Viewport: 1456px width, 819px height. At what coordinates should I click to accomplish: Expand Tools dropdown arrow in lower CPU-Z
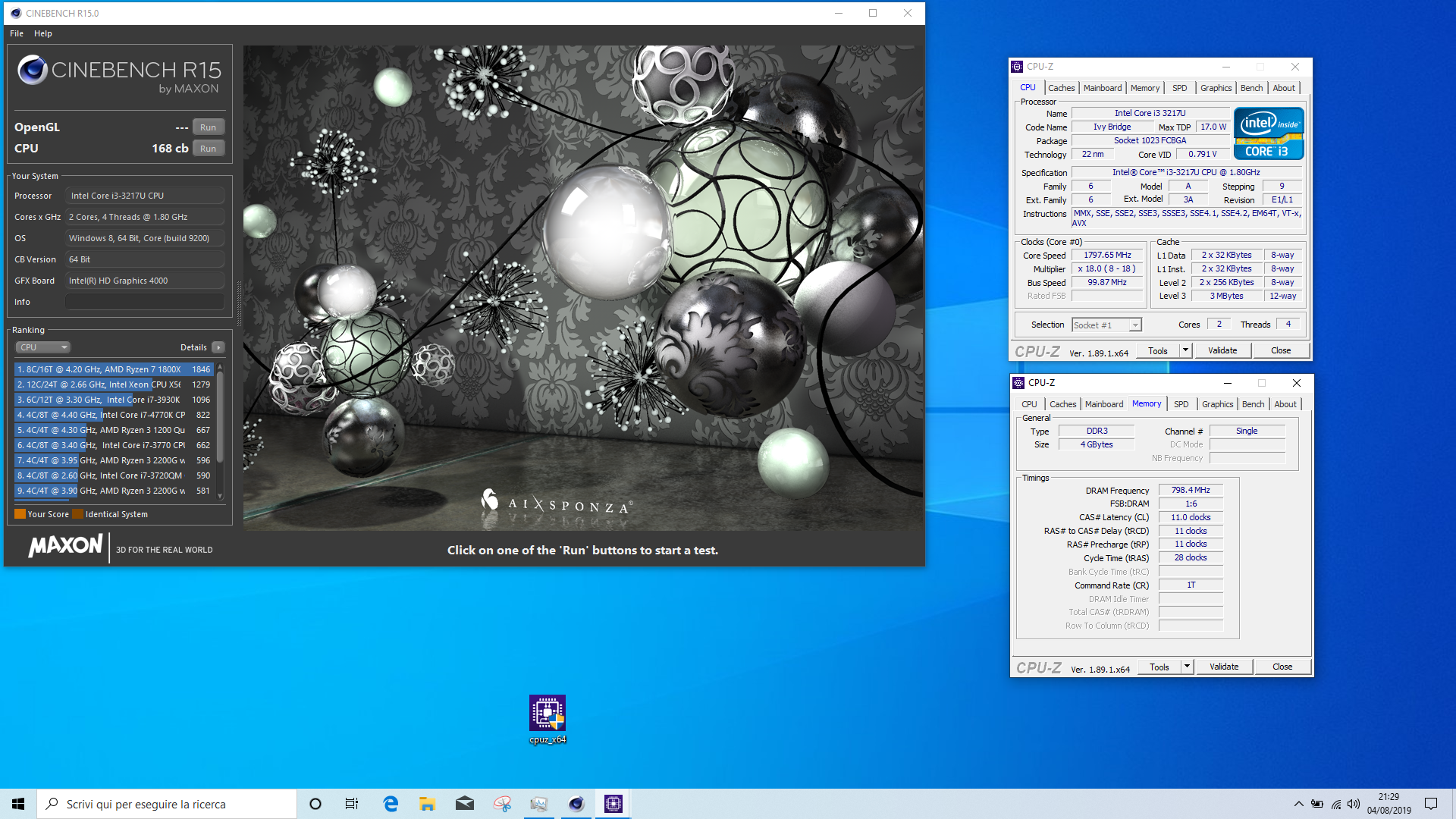coord(1188,667)
